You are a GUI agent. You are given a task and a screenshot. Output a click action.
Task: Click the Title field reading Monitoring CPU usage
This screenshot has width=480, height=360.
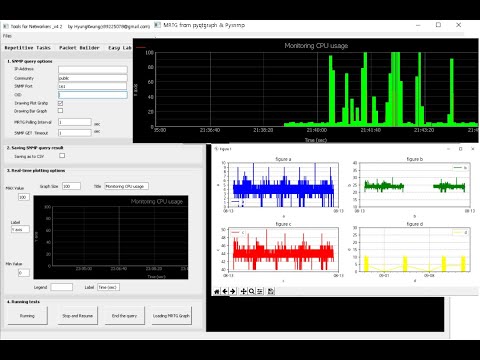[127, 186]
